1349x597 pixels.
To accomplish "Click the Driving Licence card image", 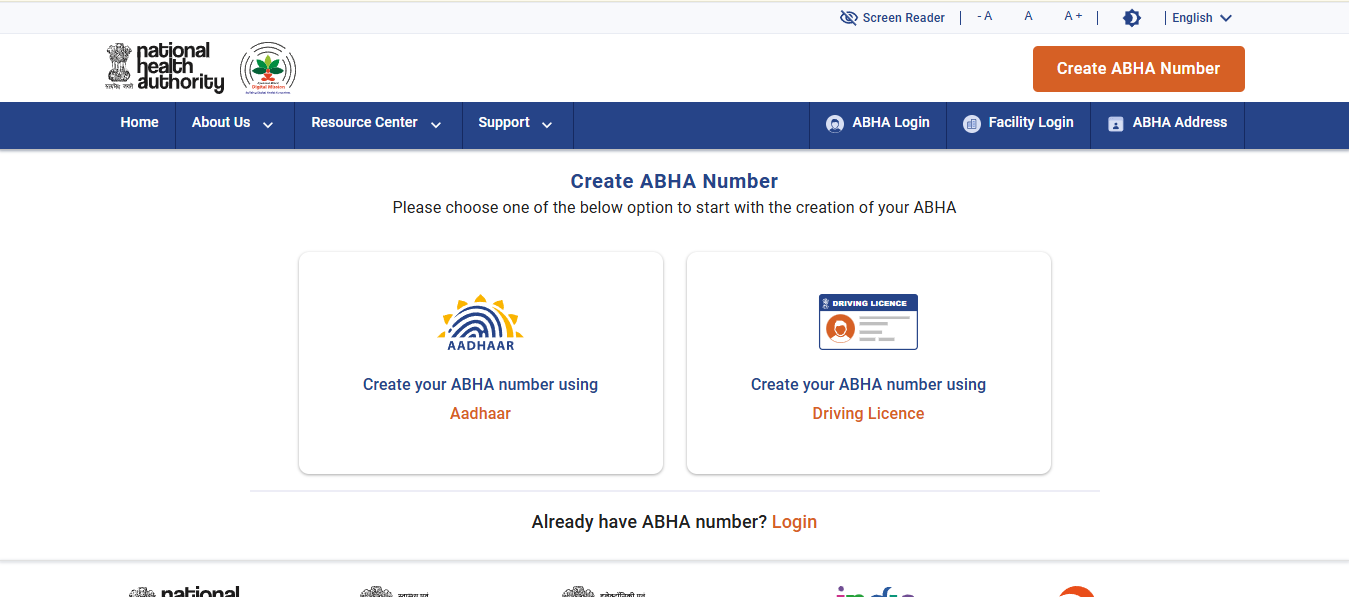I will click(868, 321).
